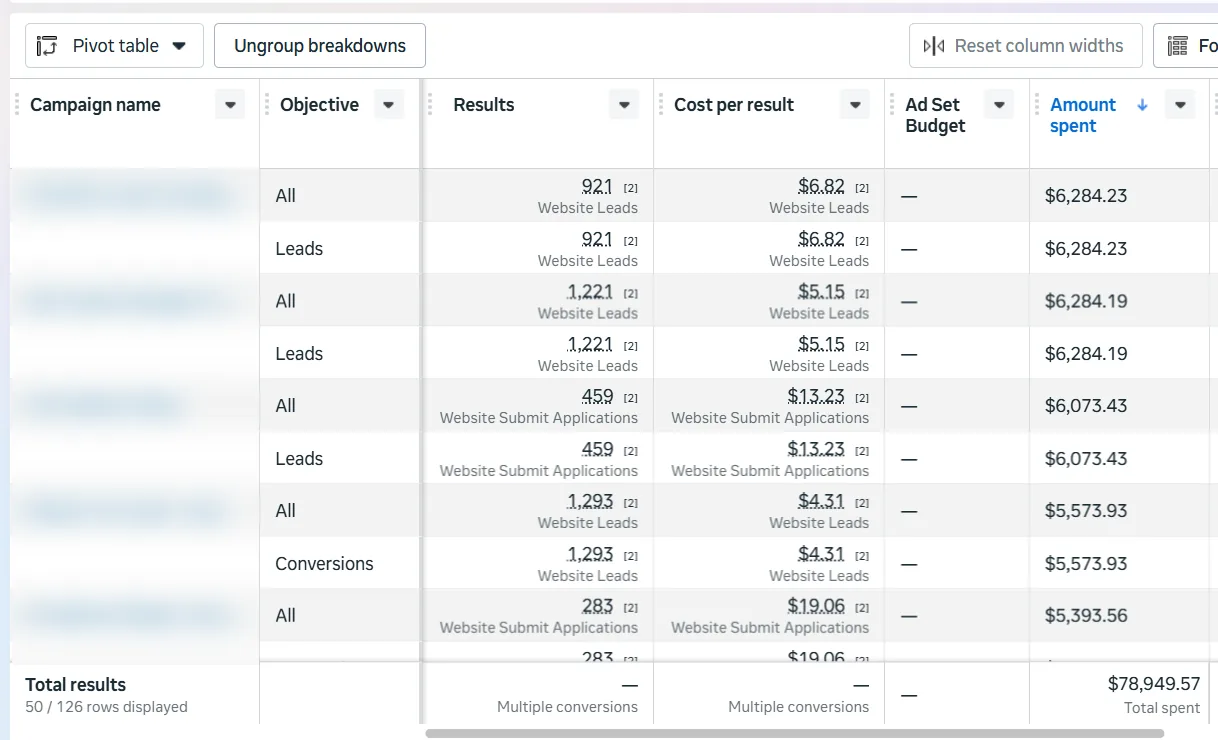Viewport: 1218px width, 740px height.
Task: Open Objective column options arrow
Action: click(x=389, y=105)
